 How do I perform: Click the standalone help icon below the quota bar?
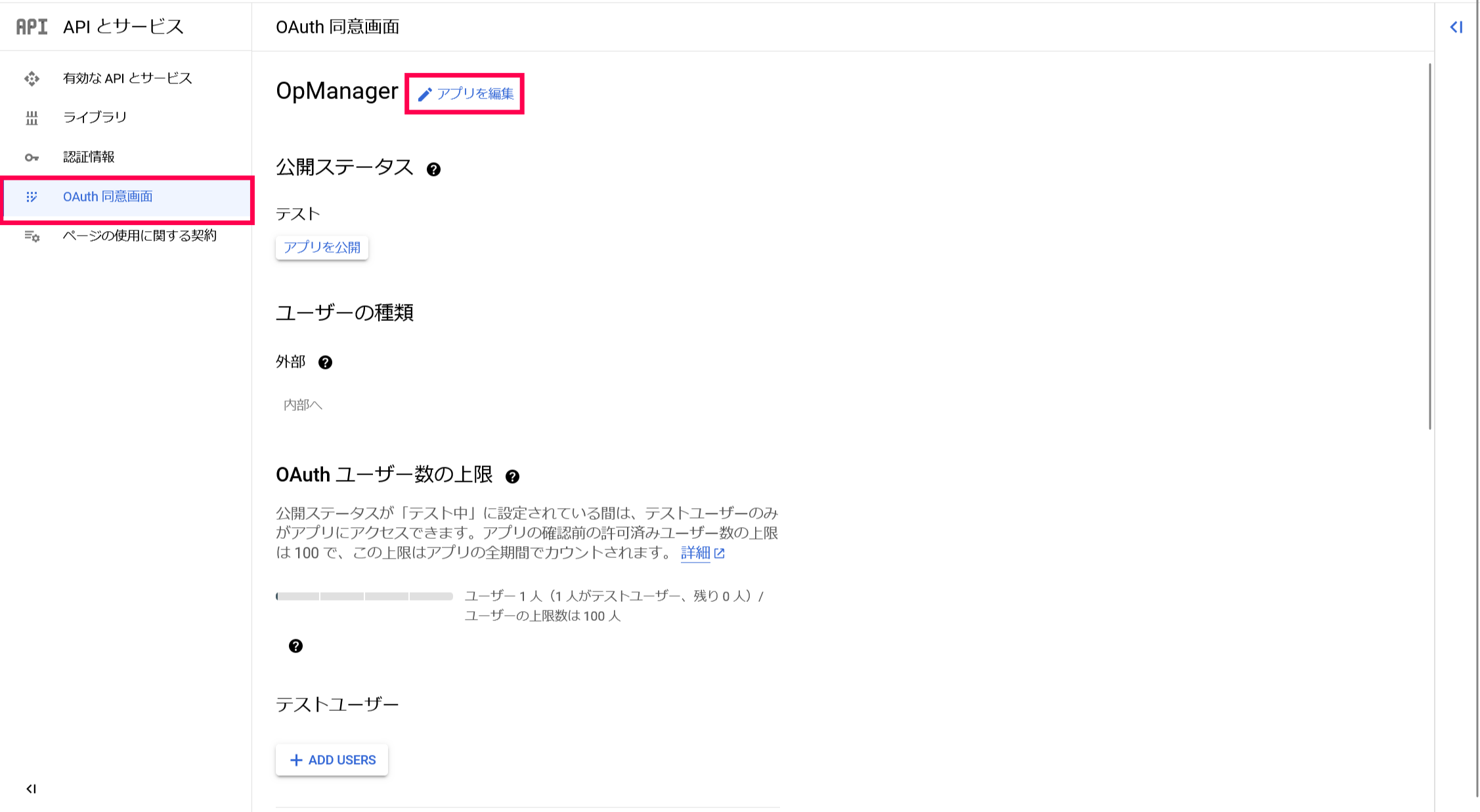tap(296, 646)
